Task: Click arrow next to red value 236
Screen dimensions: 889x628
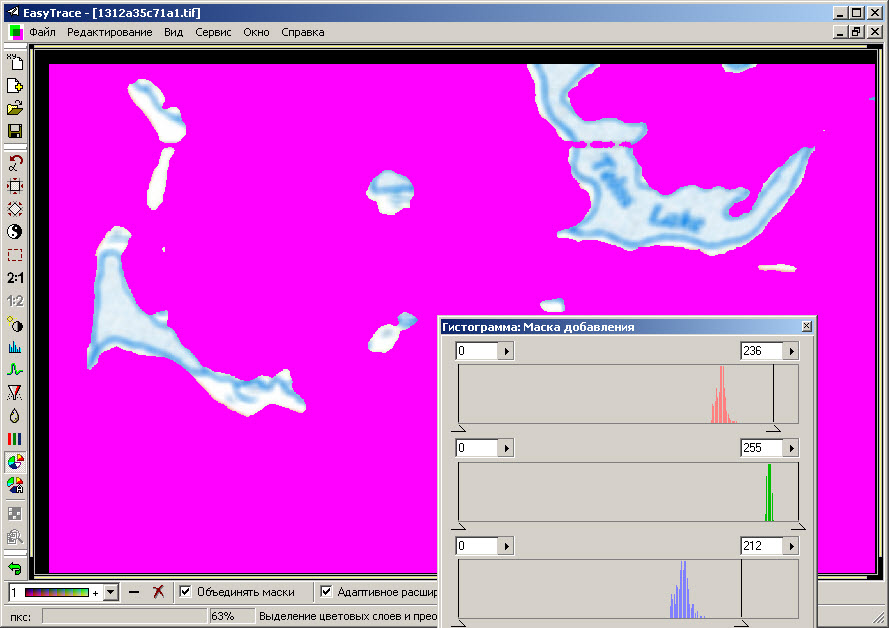Action: (x=791, y=351)
